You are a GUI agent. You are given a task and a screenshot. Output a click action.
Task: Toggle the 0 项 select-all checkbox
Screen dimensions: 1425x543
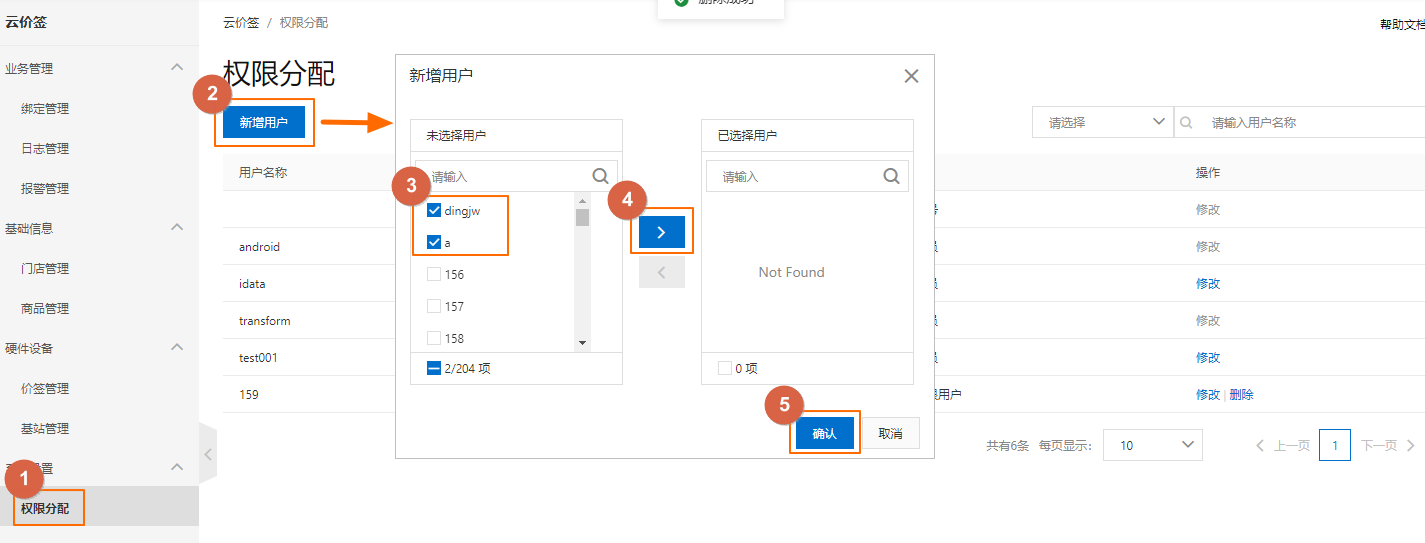click(725, 368)
